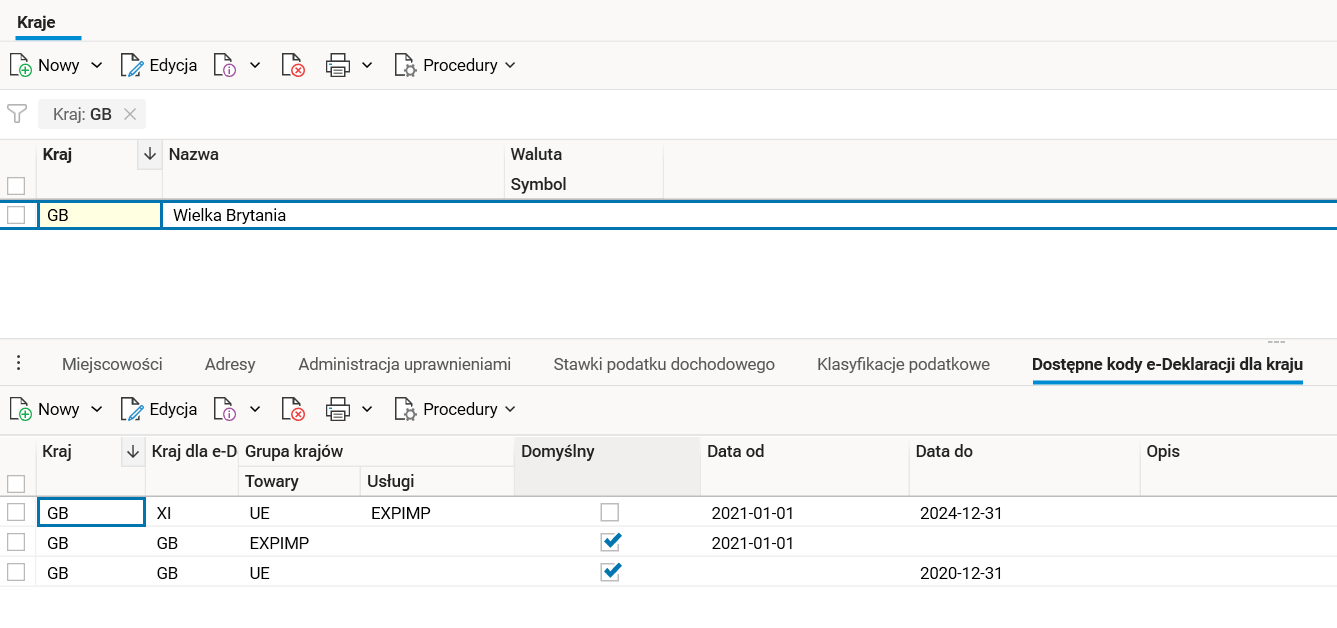This screenshot has width=1337, height=628.
Task: Click the top Edycja button
Action: [159, 66]
